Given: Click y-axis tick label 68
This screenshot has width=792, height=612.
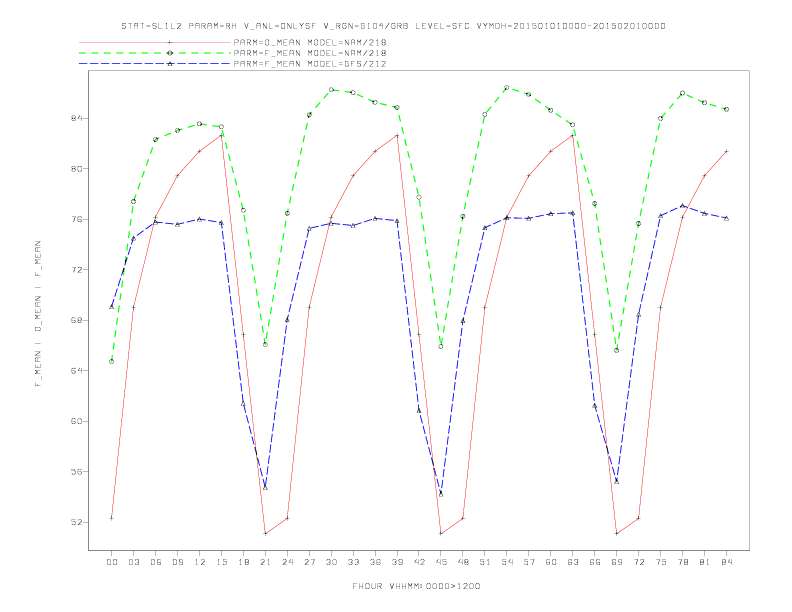Looking at the screenshot, I should tap(76, 320).
